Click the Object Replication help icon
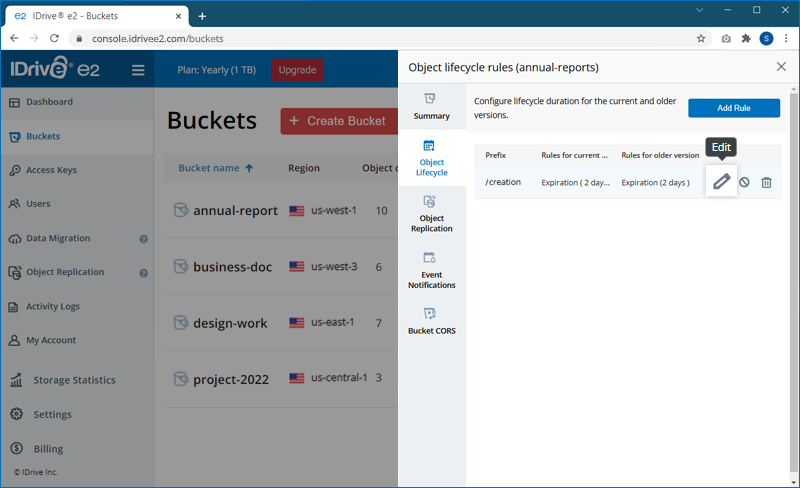 tap(143, 273)
